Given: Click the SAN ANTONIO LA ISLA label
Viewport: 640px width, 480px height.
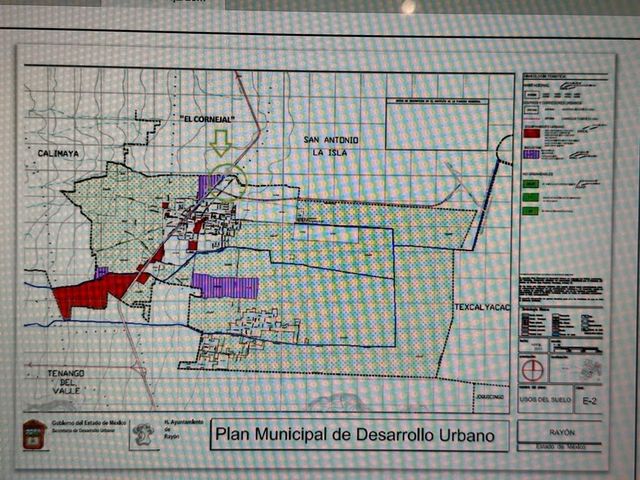Looking at the screenshot, I should pyautogui.click(x=331, y=146).
